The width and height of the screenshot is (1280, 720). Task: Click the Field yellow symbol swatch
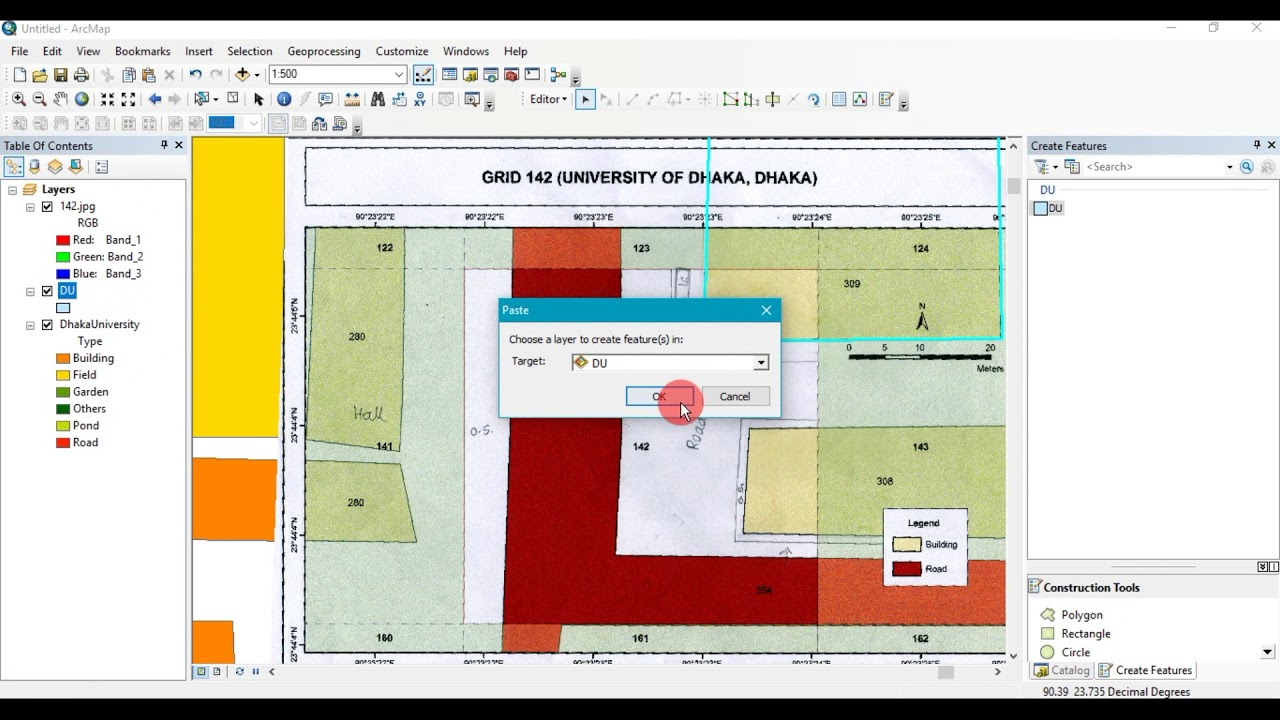63,376
